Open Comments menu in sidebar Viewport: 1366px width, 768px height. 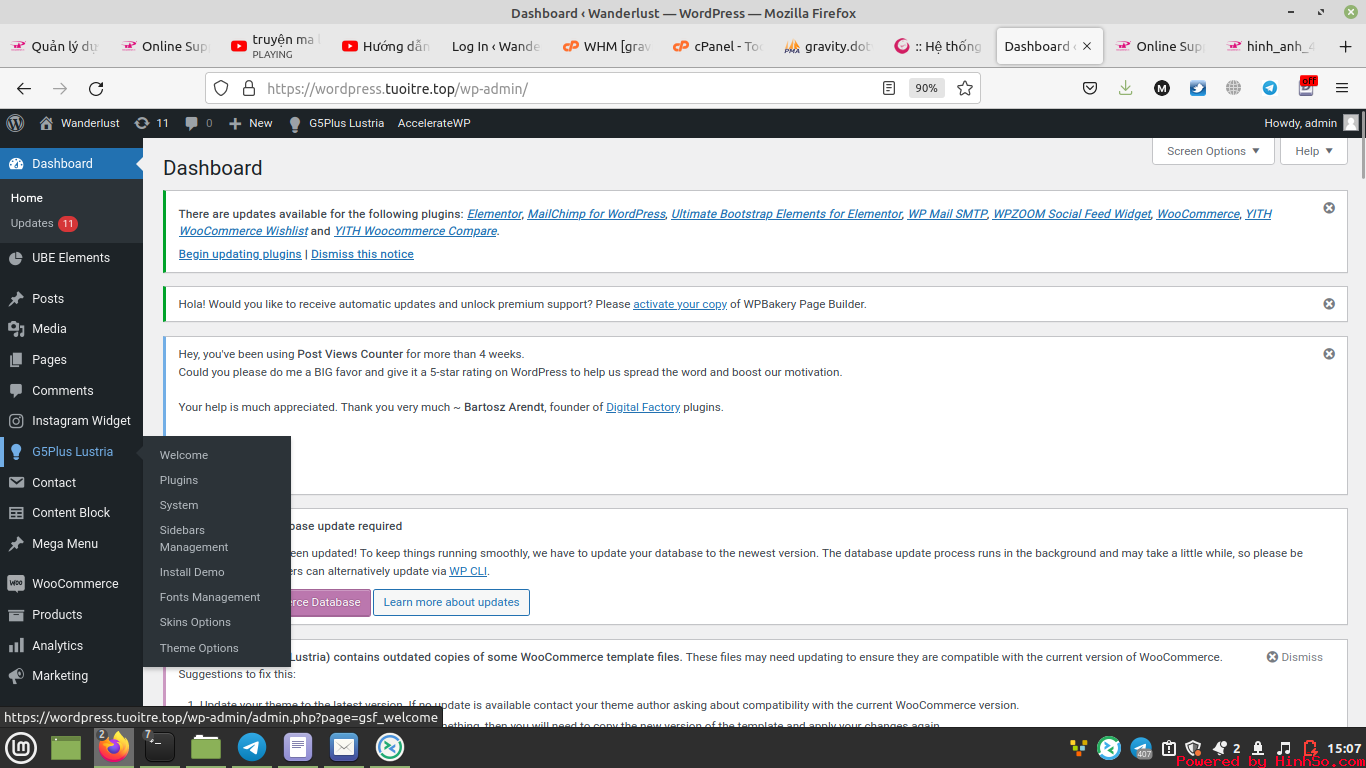point(71,391)
